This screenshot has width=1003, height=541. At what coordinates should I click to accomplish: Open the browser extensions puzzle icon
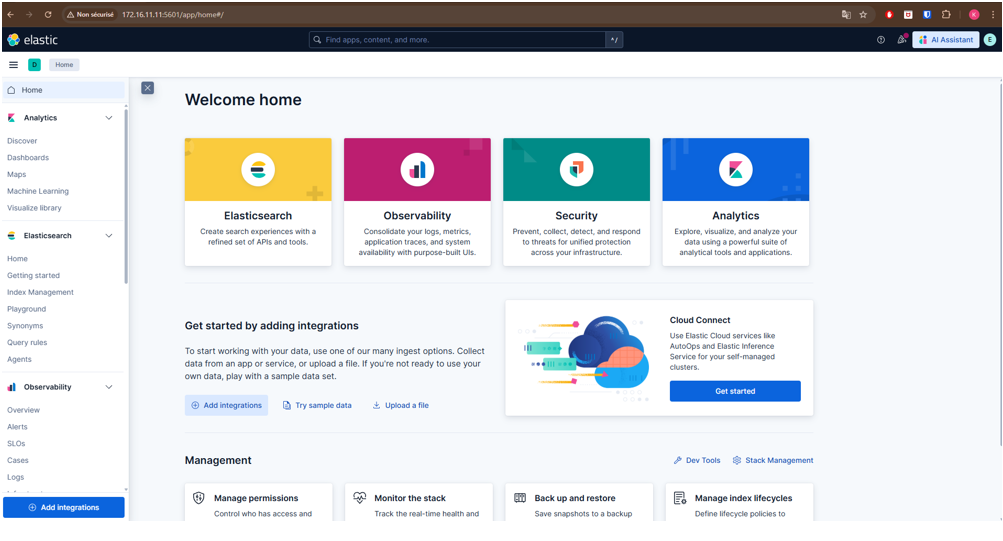(946, 14)
